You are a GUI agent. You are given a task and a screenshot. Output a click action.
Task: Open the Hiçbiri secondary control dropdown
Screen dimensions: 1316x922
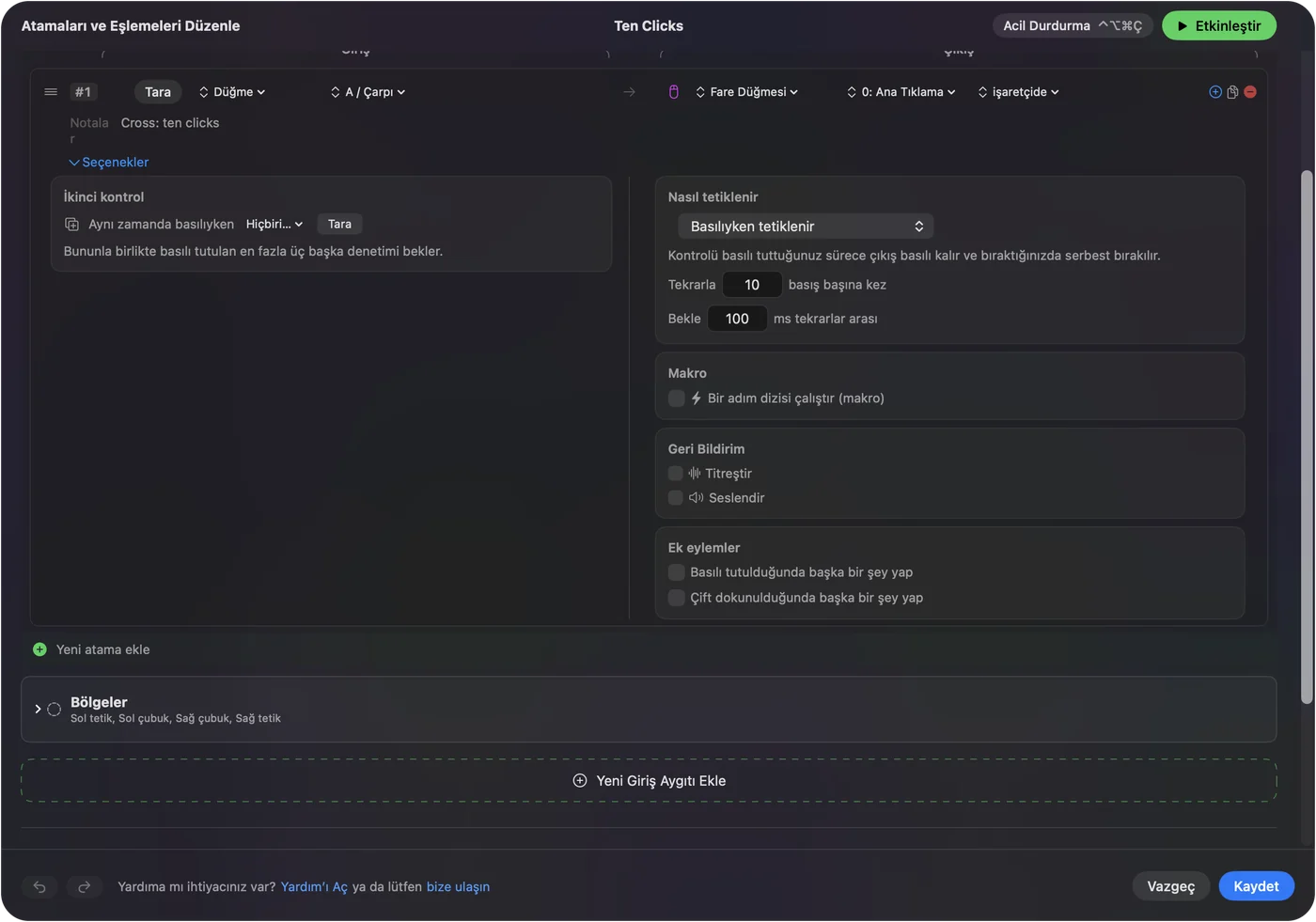[274, 225]
